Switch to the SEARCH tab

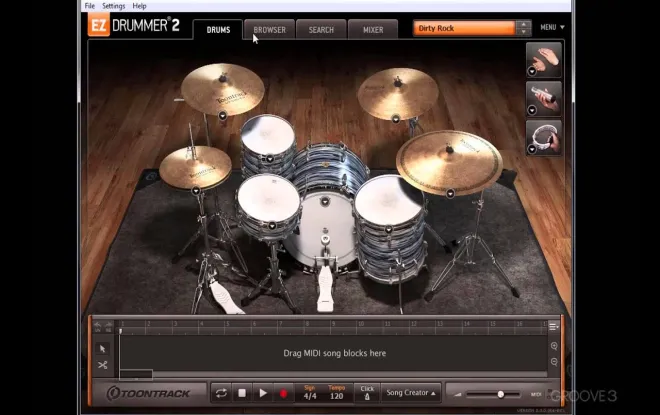point(321,29)
